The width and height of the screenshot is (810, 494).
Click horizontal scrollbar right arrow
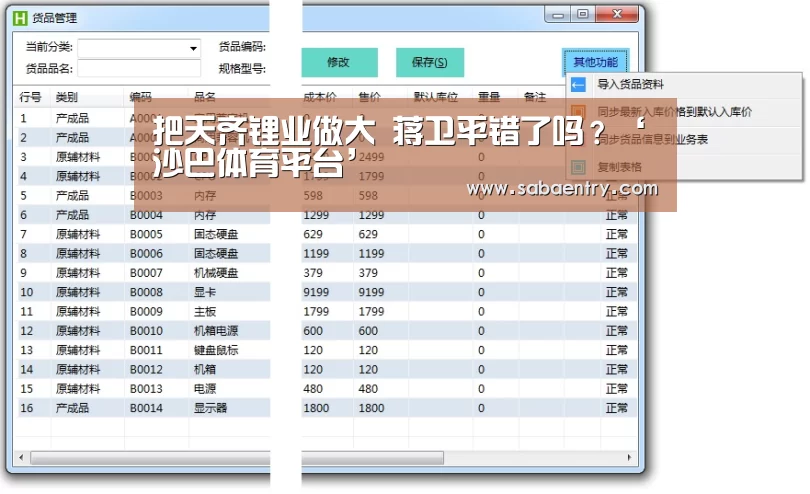tap(629, 458)
